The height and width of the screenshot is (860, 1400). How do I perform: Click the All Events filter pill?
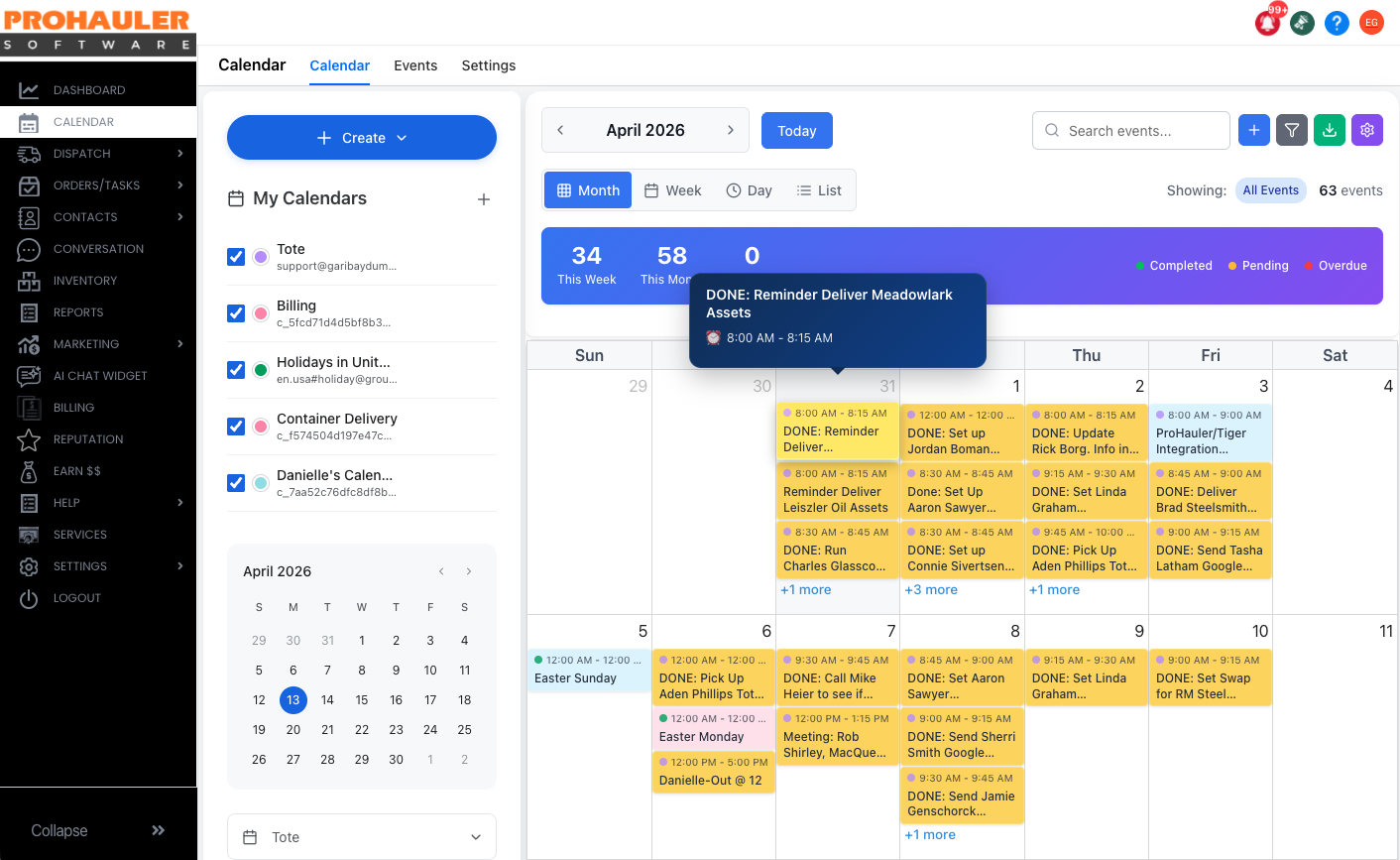1271,190
